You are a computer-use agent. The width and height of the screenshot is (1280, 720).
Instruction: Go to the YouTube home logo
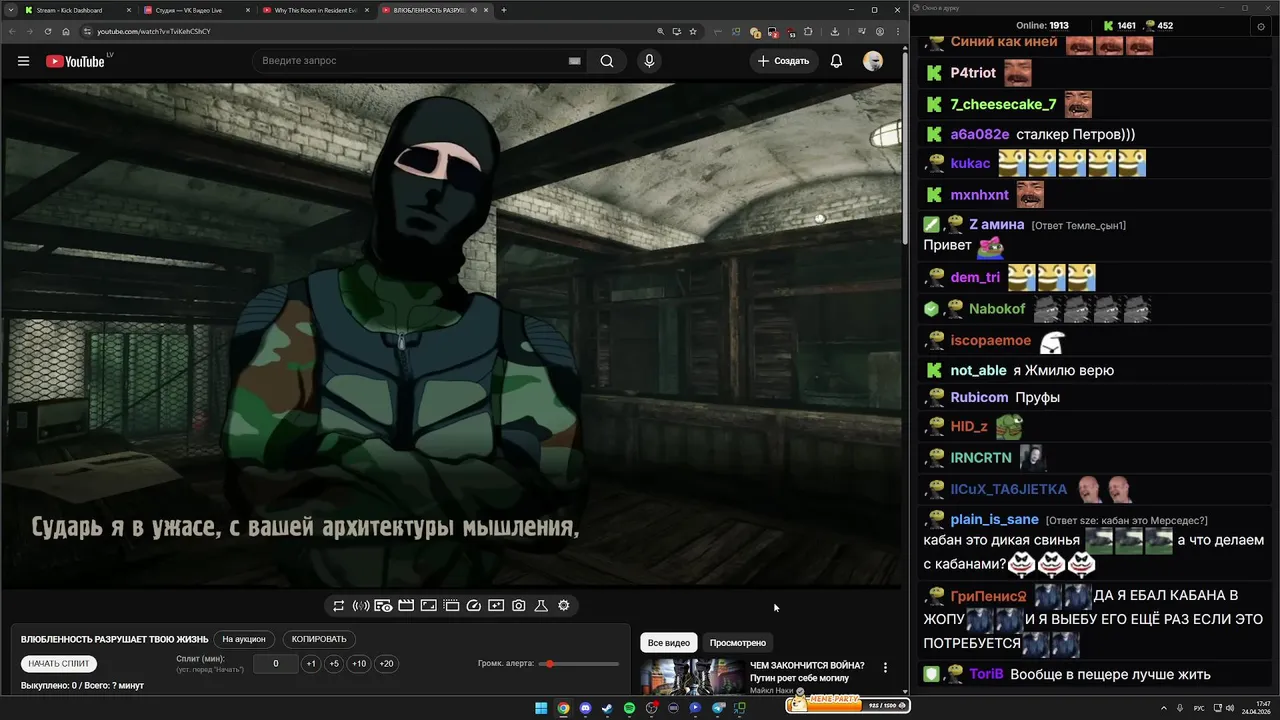[75, 61]
